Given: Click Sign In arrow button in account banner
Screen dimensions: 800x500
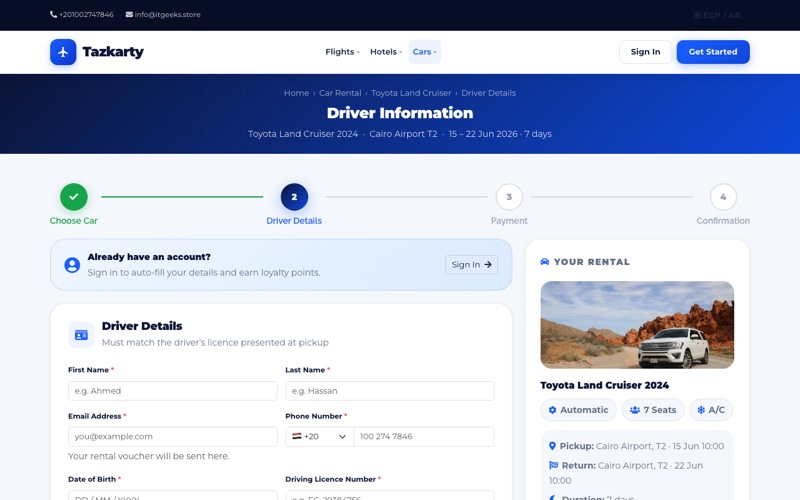Looking at the screenshot, I should click(x=471, y=265).
